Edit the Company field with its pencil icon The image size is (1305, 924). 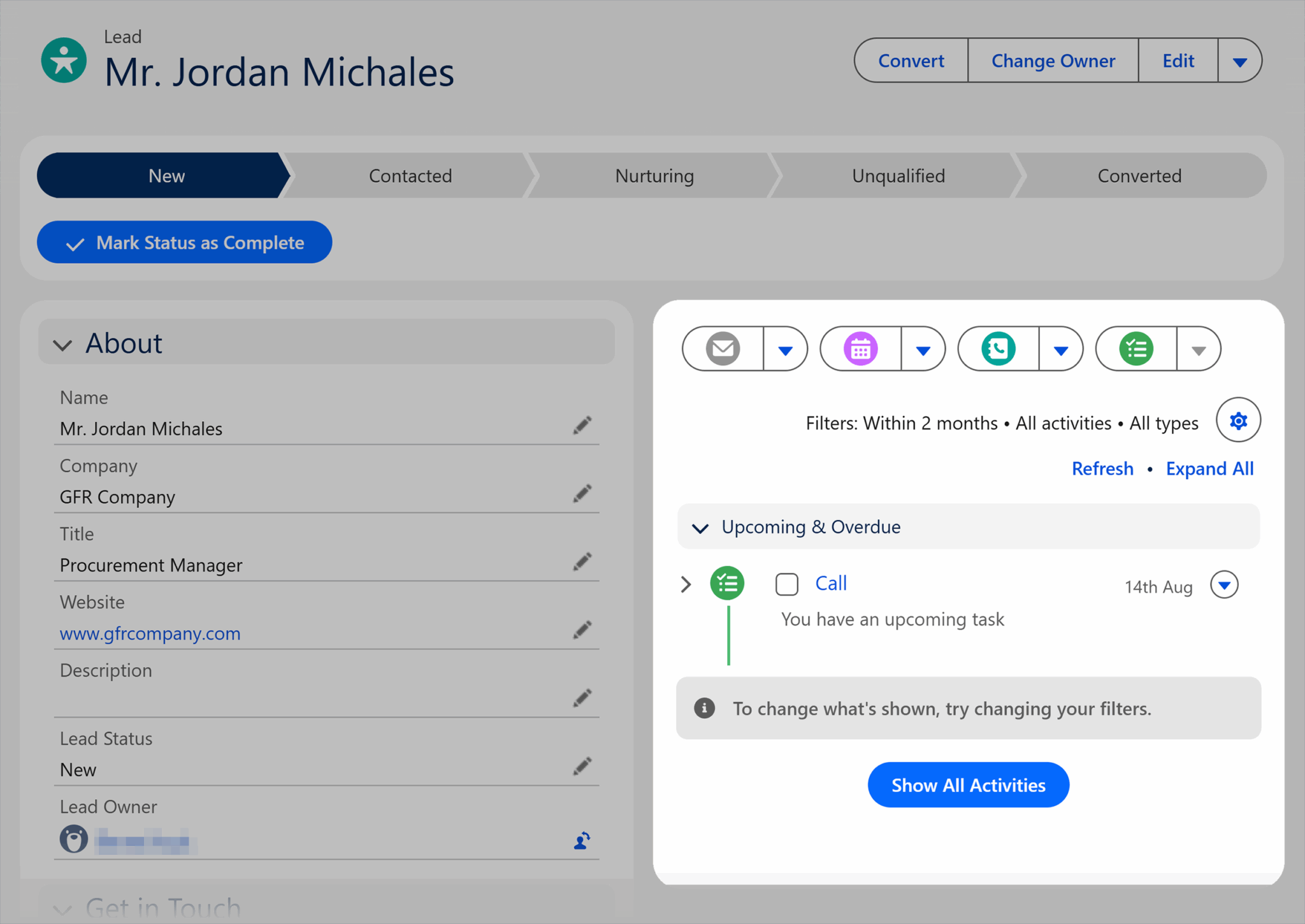[582, 493]
